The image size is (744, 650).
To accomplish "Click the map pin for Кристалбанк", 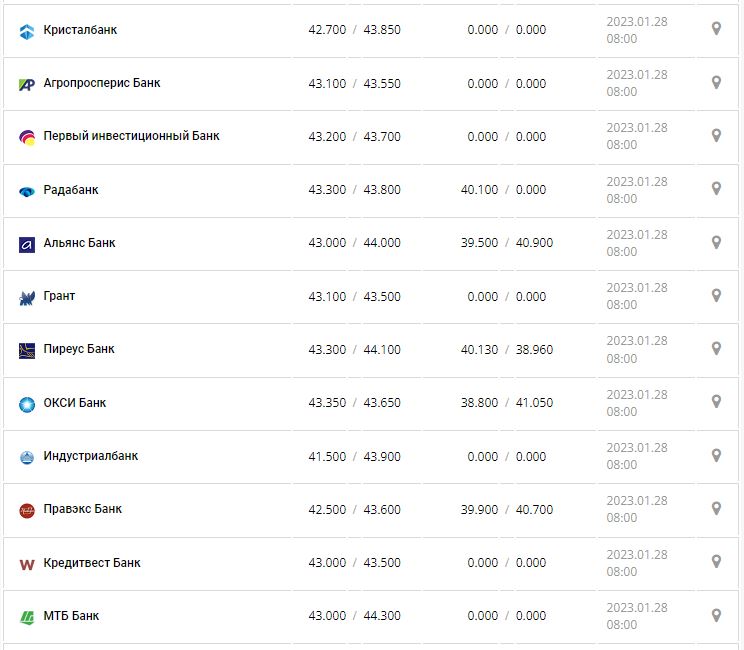I will (x=716, y=29).
